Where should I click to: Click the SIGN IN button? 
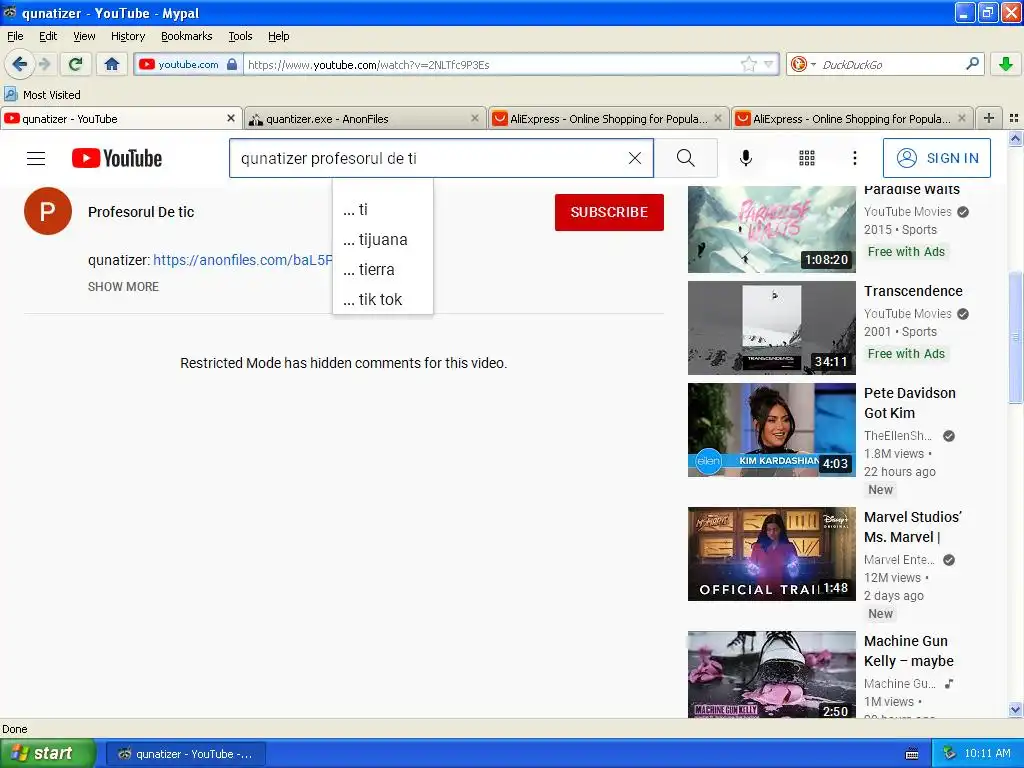[x=936, y=158]
